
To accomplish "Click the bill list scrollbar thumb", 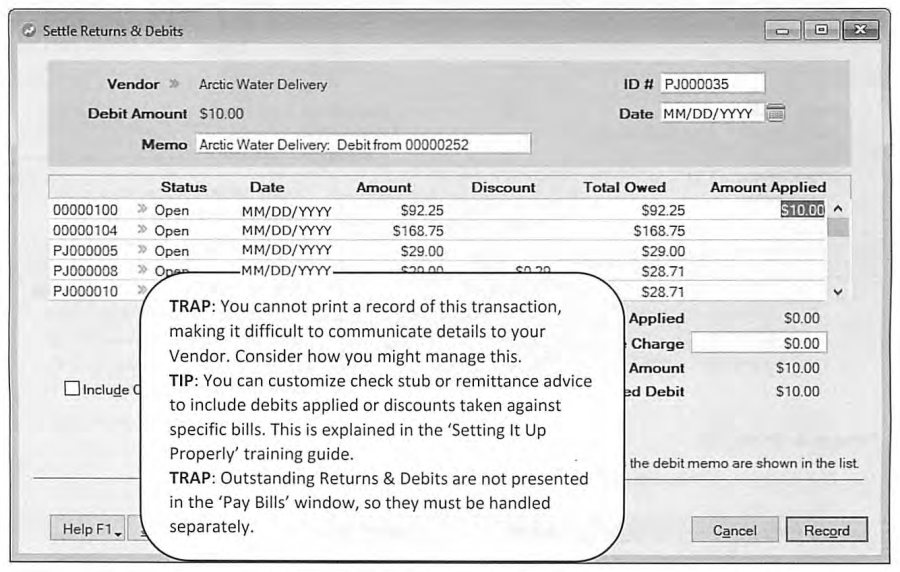I will [x=837, y=228].
